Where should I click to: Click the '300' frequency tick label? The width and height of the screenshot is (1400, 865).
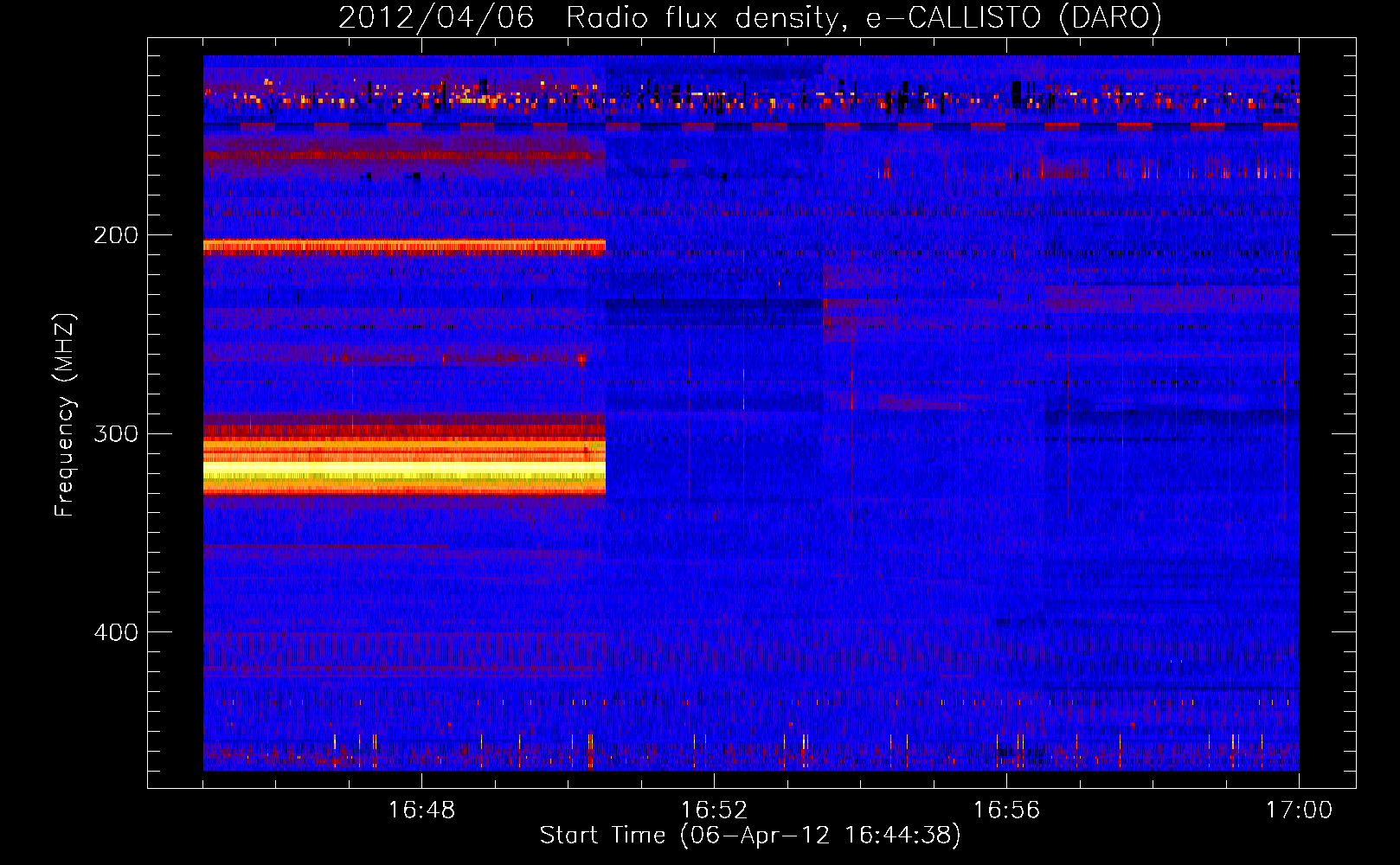[116, 433]
